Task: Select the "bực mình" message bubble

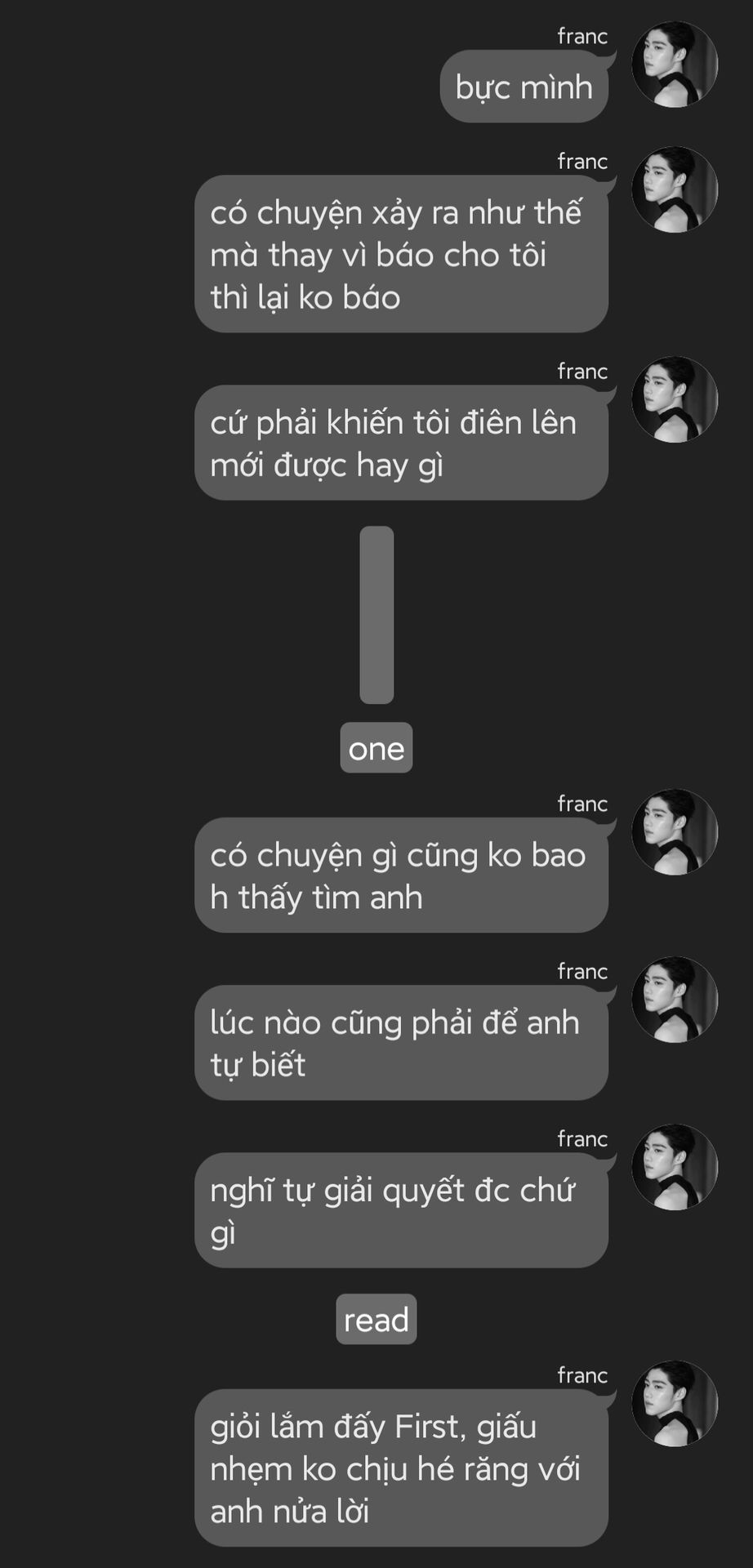Action: pyautogui.click(x=524, y=87)
